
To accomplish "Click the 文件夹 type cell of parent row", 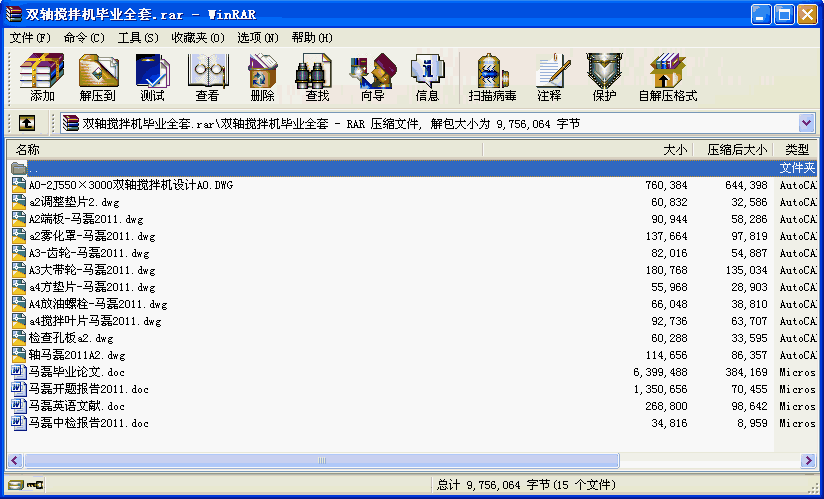I will 797,168.
